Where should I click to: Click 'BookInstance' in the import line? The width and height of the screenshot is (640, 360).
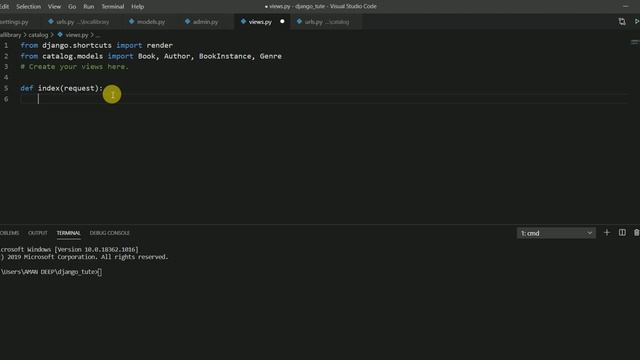225,56
